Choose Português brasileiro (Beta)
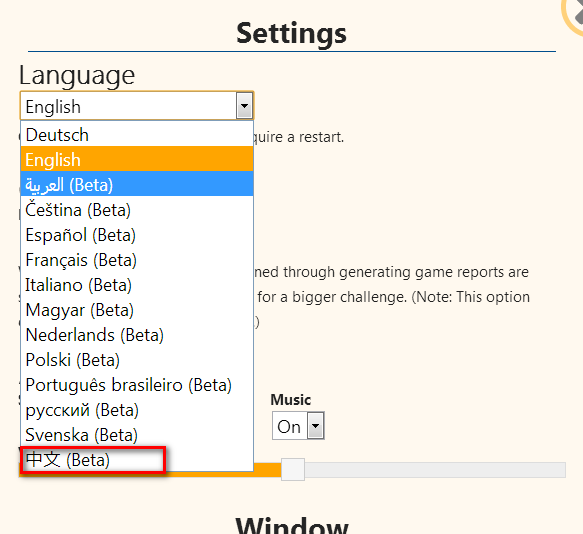583x534 pixels. (137, 384)
